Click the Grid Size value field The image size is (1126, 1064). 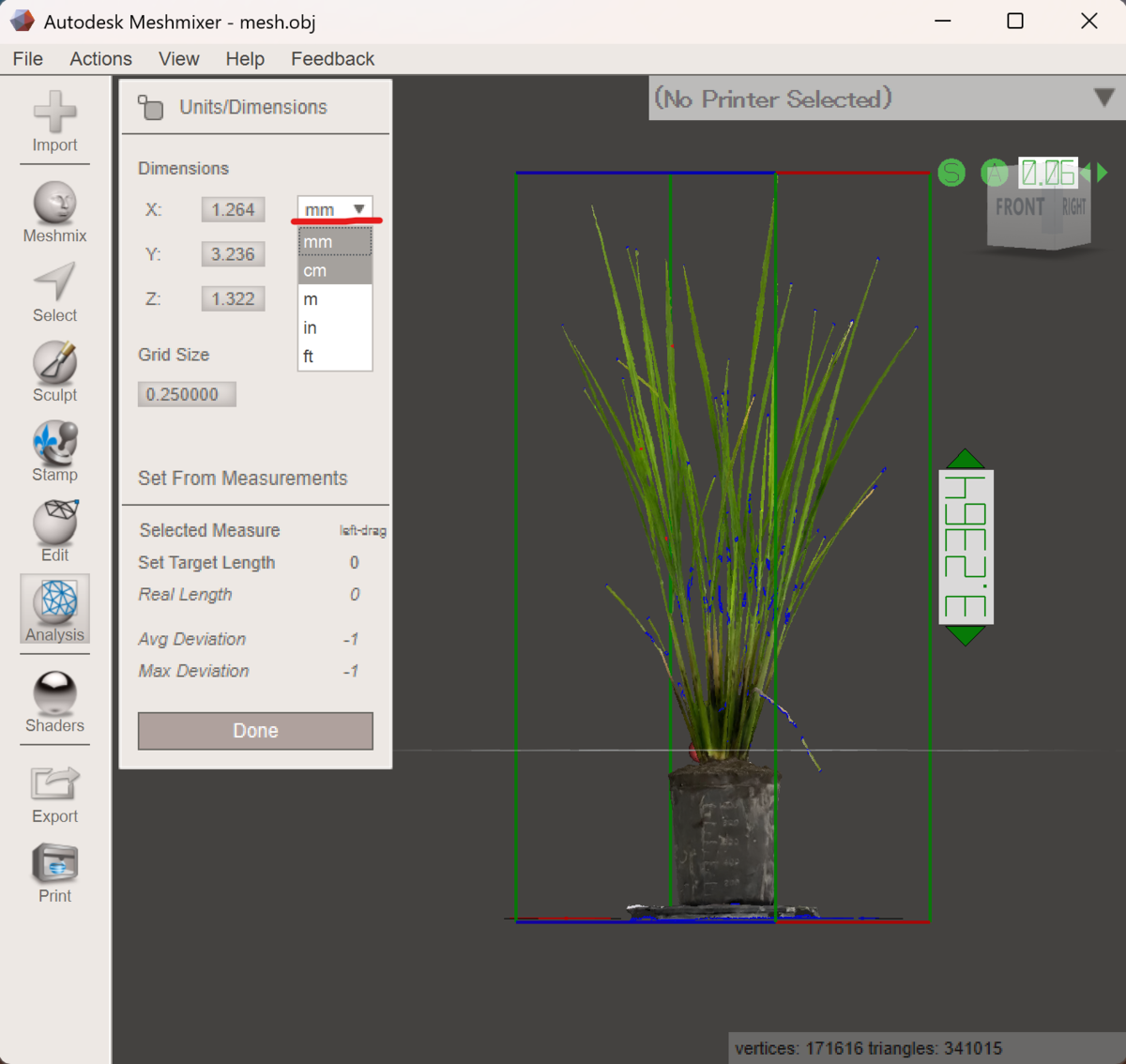point(187,394)
